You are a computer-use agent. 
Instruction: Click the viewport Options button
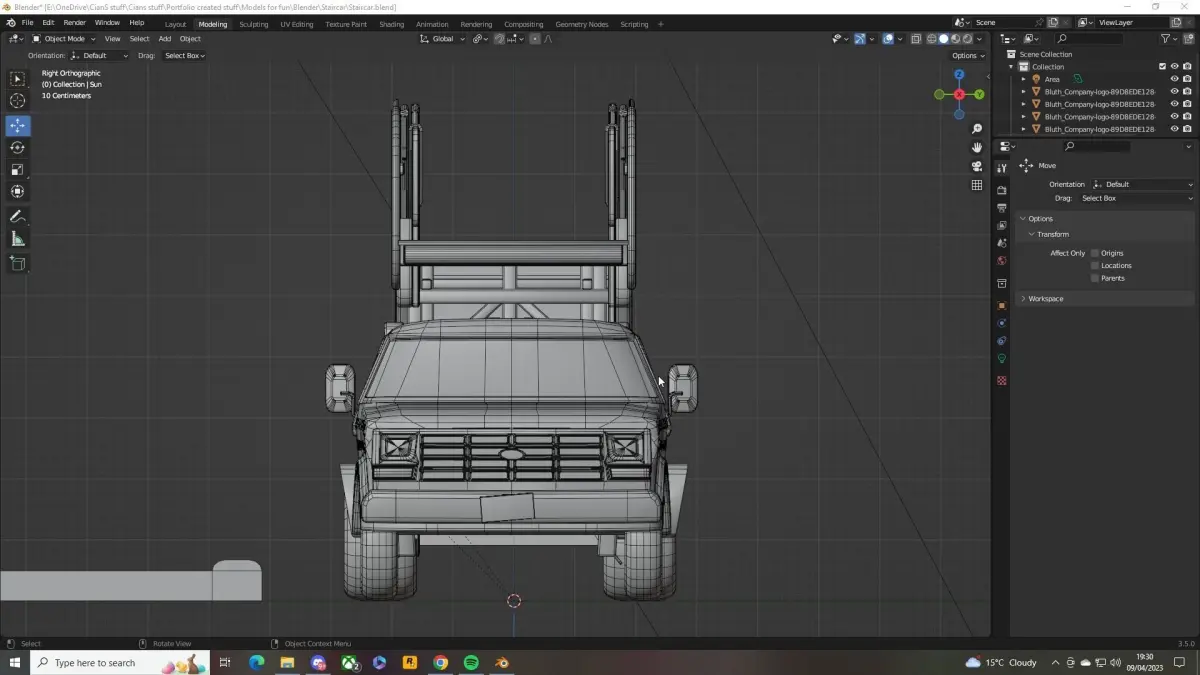coord(967,56)
